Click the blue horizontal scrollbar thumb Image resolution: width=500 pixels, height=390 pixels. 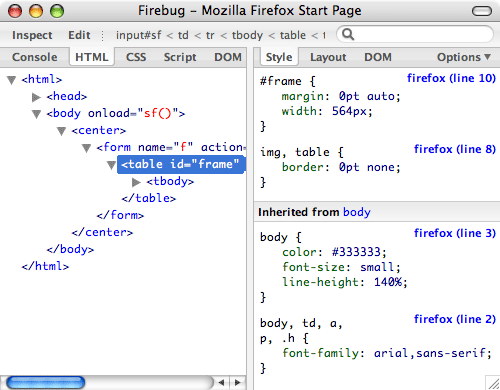point(46,382)
